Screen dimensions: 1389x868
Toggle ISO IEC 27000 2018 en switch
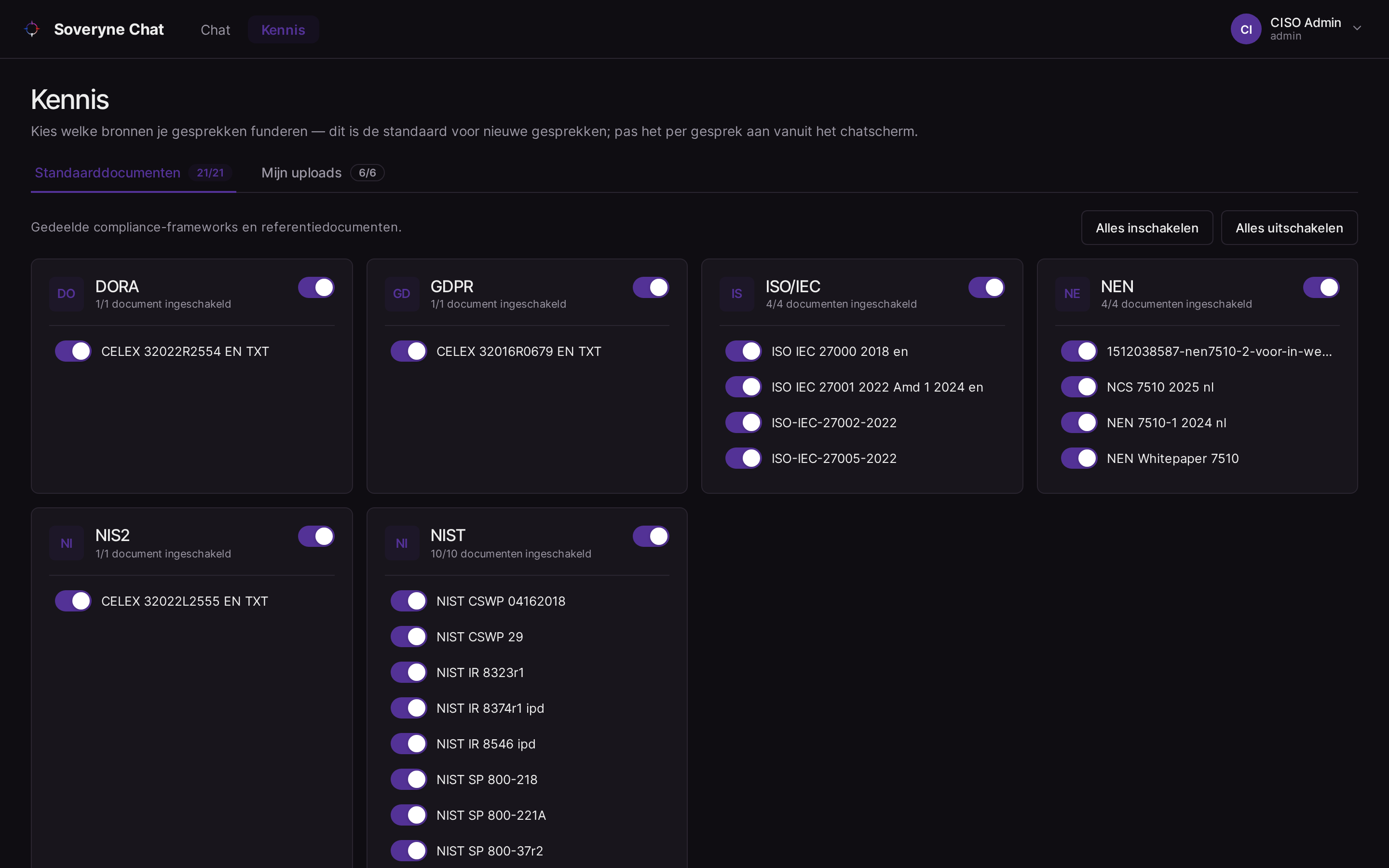743,352
